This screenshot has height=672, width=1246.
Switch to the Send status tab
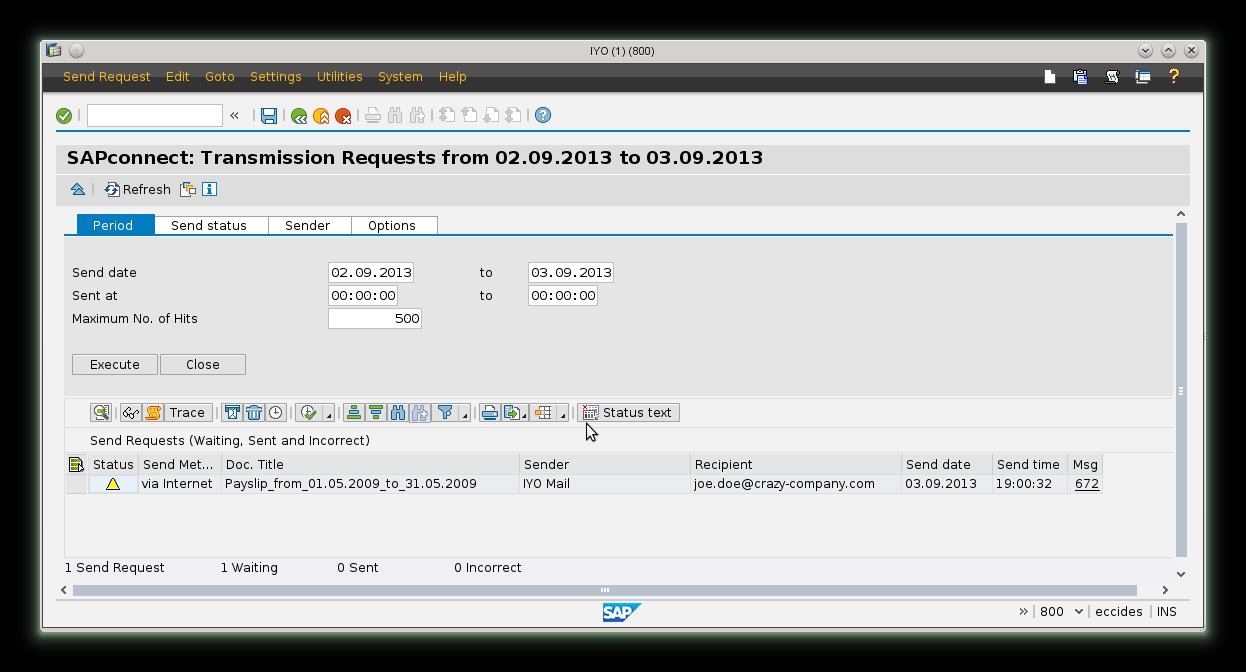(211, 225)
